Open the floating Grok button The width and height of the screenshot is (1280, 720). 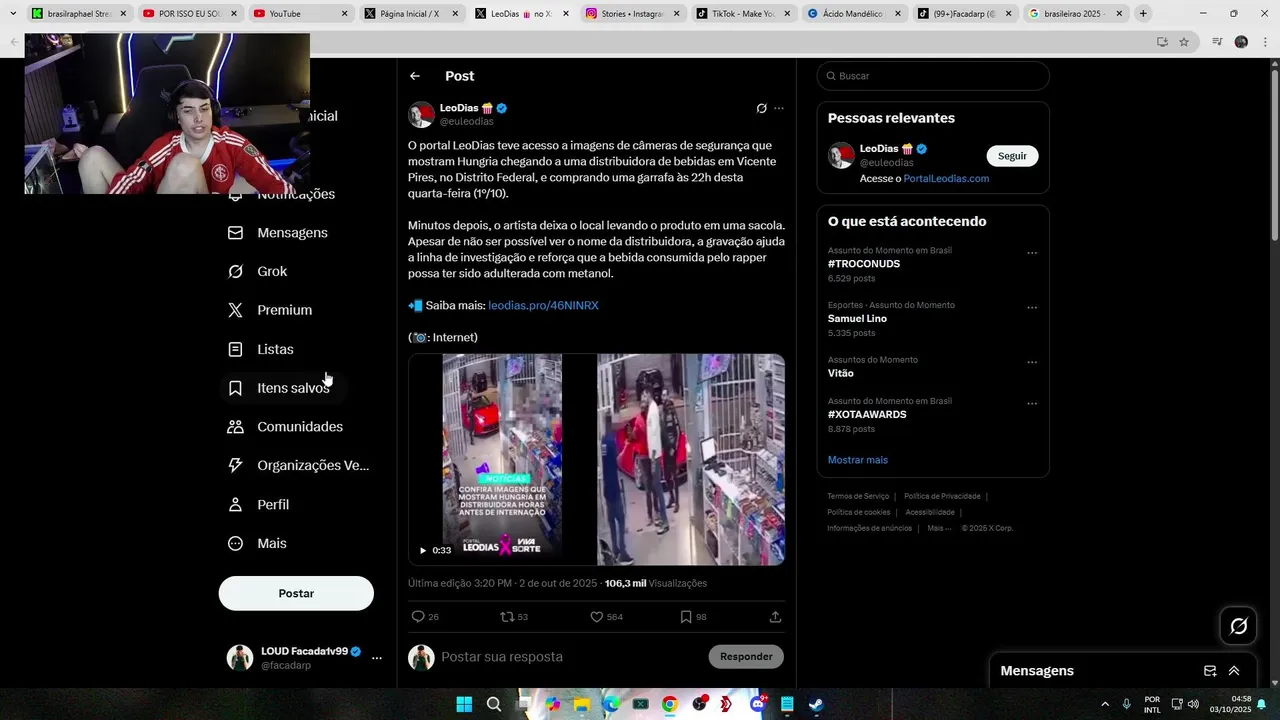(x=1239, y=626)
